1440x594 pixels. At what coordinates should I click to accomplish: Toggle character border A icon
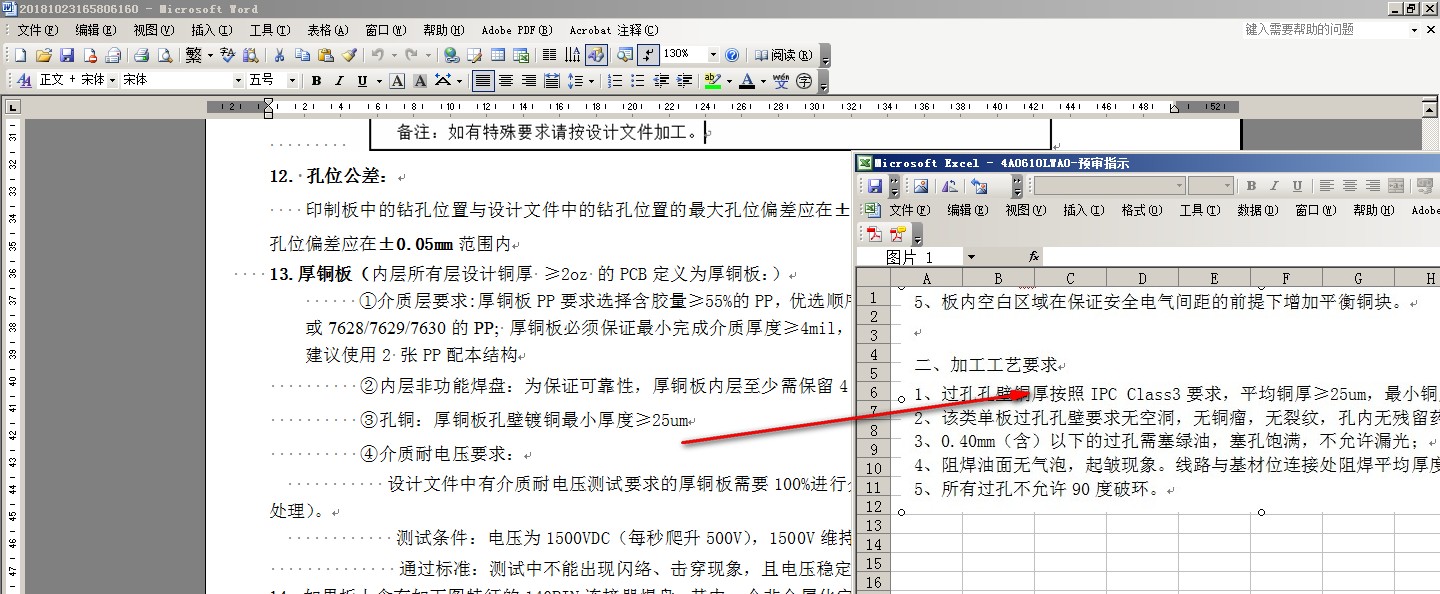pyautogui.click(x=397, y=80)
